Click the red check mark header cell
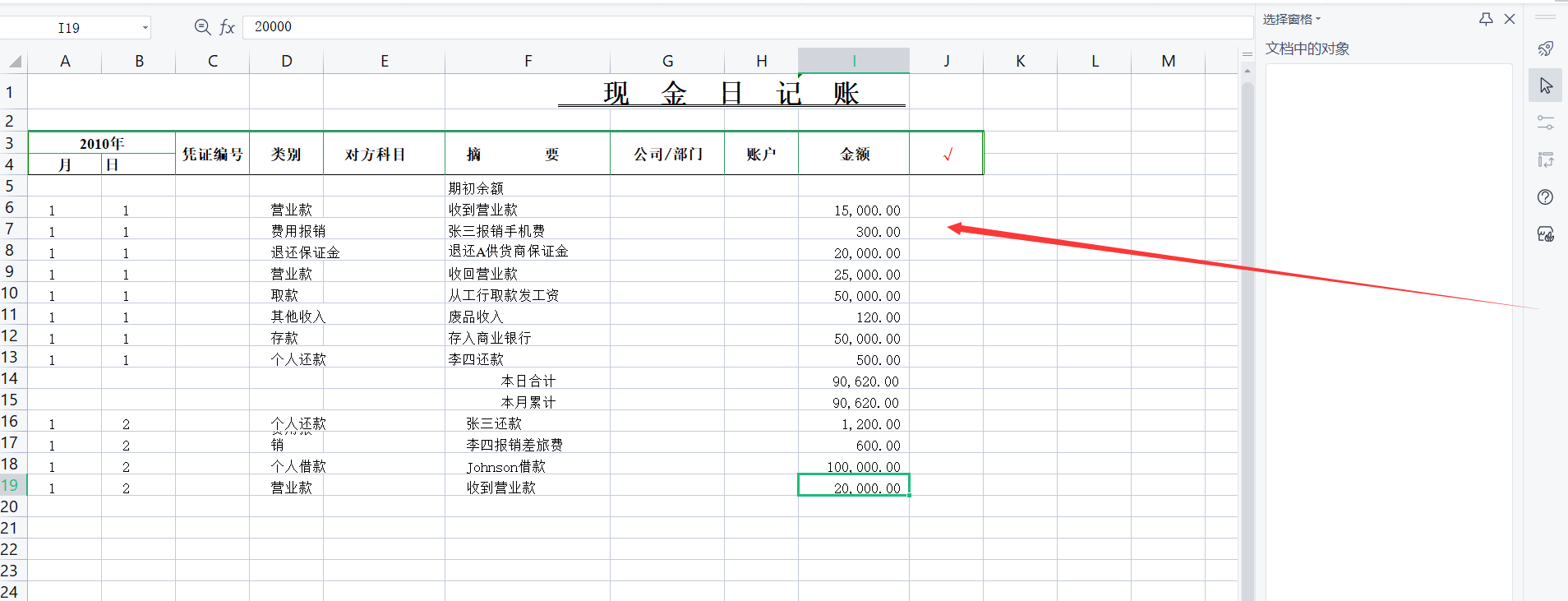The image size is (1568, 601). pyautogui.click(x=947, y=154)
